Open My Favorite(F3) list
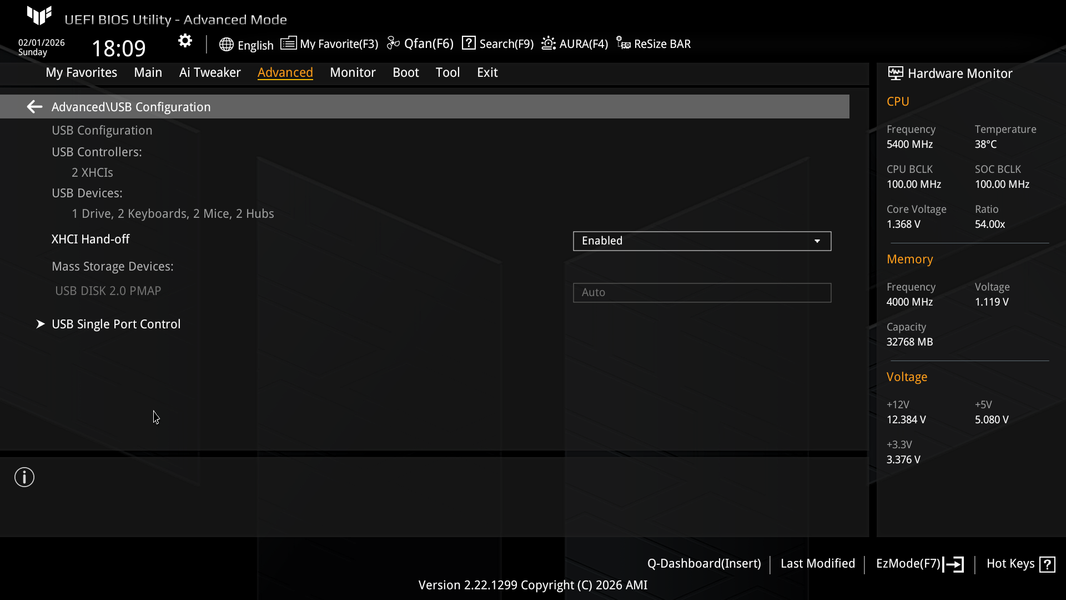This screenshot has width=1066, height=600. [329, 43]
